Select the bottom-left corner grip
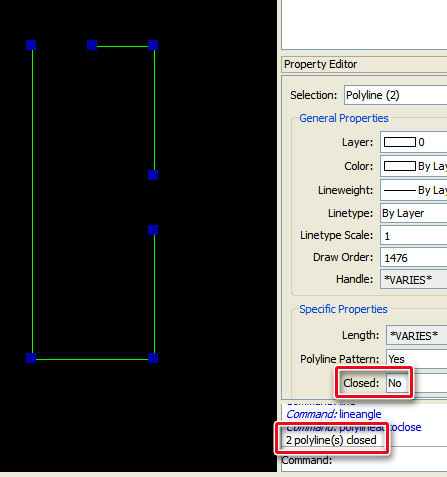447x477 pixels. 31,358
